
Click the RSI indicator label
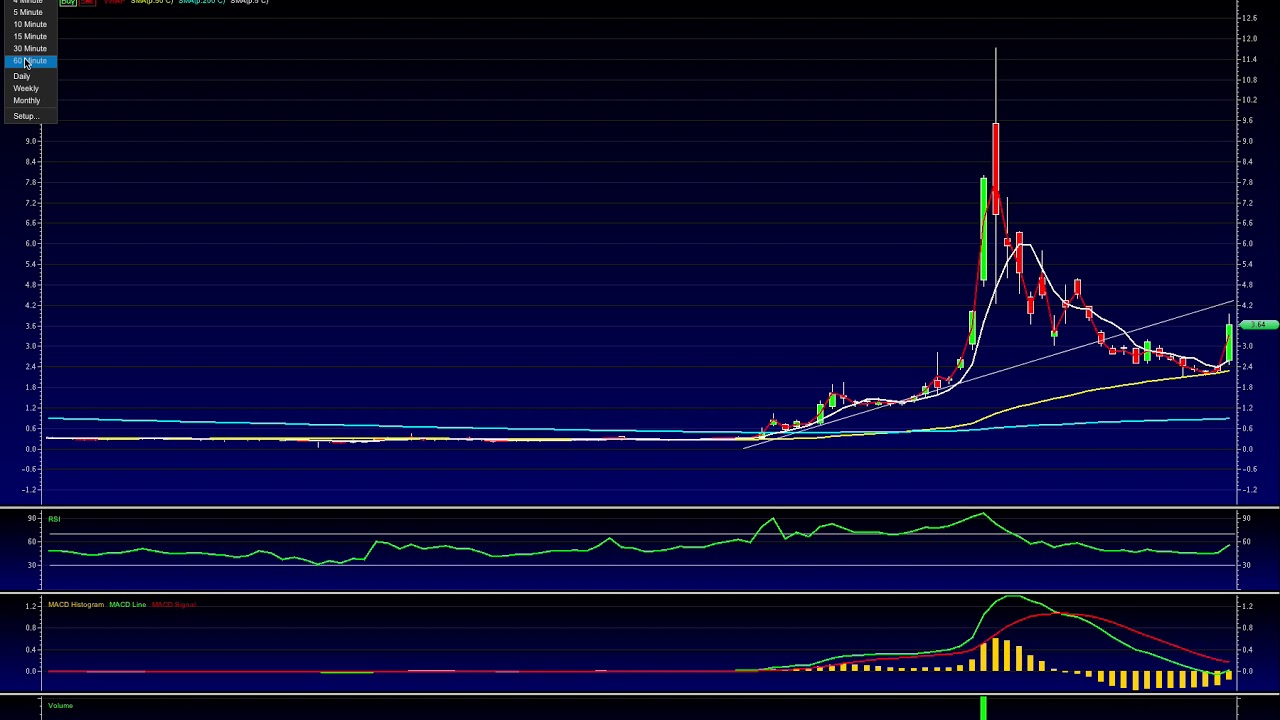[x=54, y=518]
